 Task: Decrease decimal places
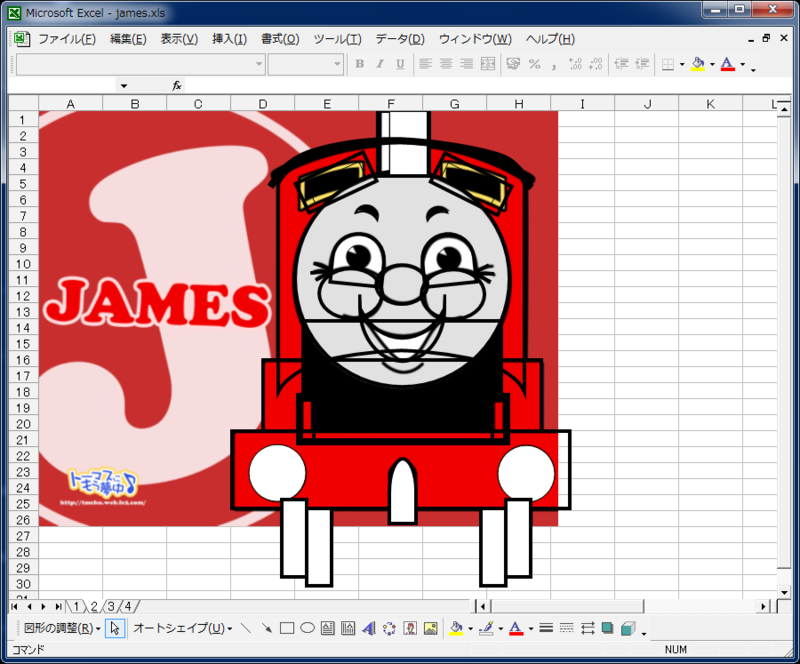(x=595, y=64)
